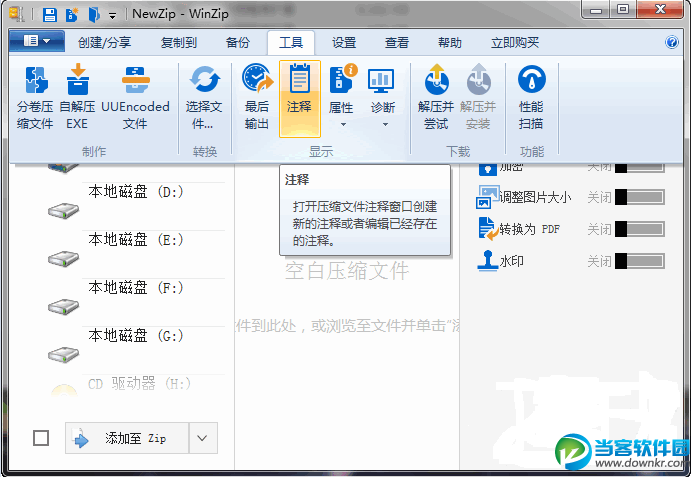Select CD 驱动器 (H:) in the tree
This screenshot has width=691, height=477.
pos(139,384)
